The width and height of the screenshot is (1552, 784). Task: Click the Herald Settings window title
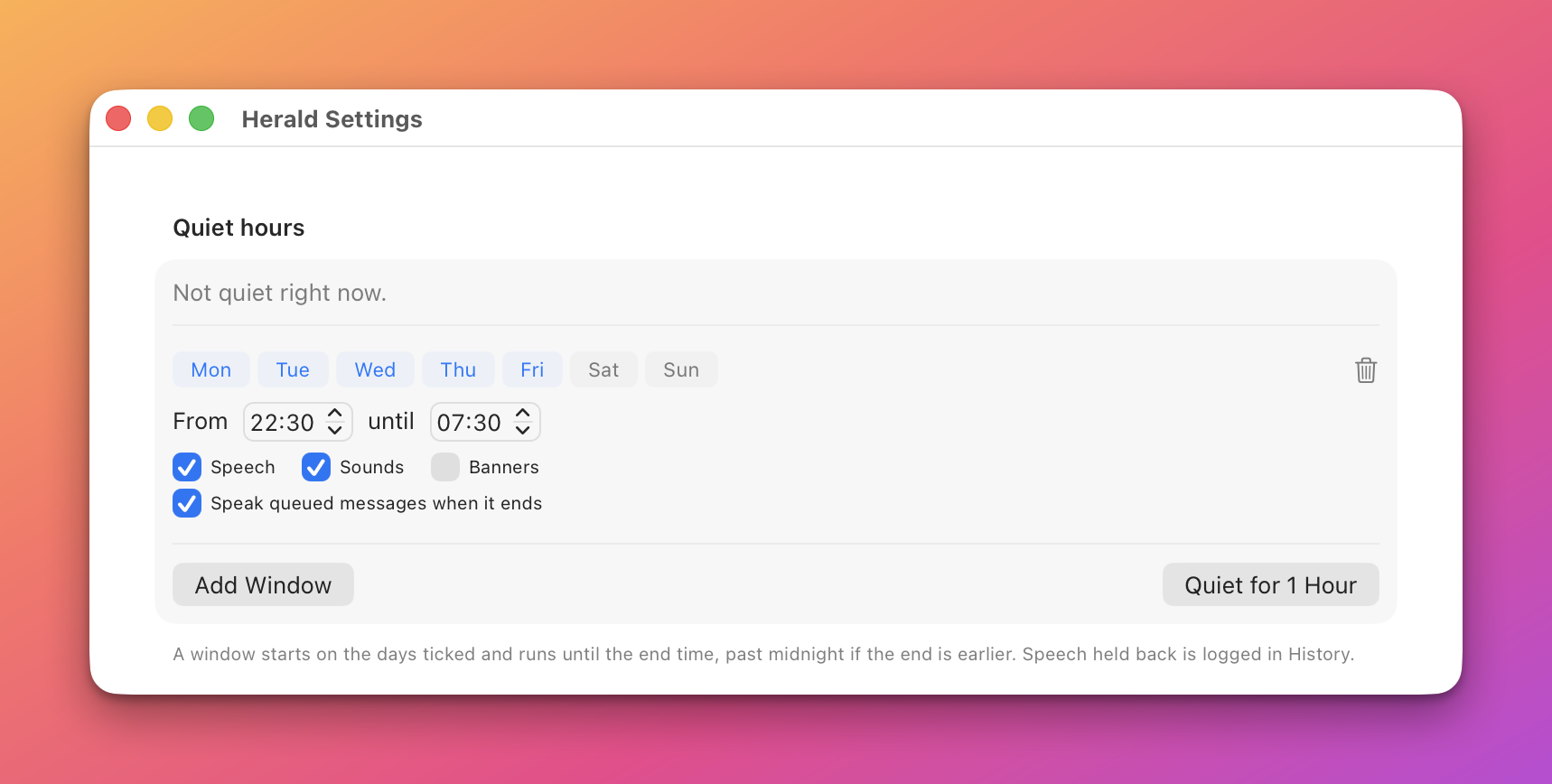[x=332, y=119]
